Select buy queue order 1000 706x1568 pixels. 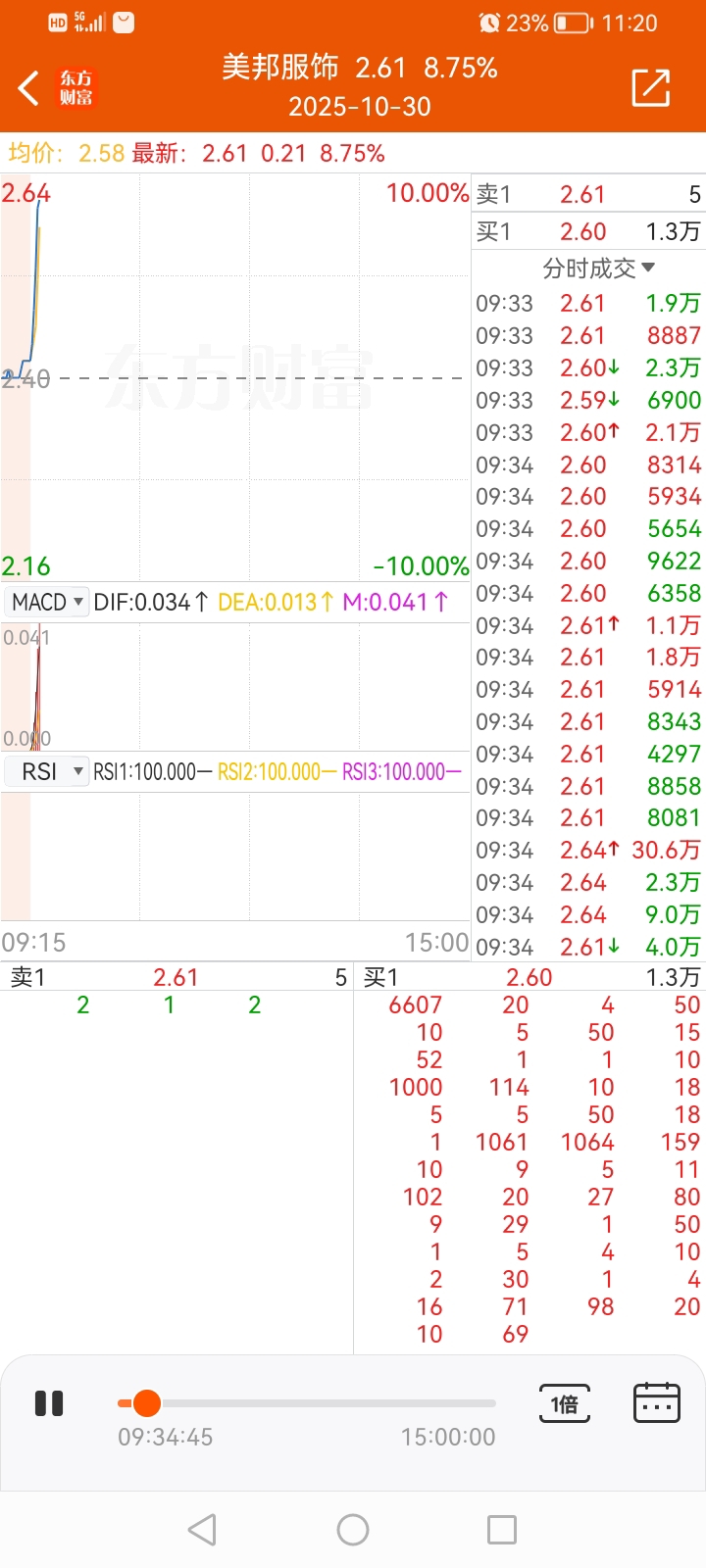[x=416, y=1087]
